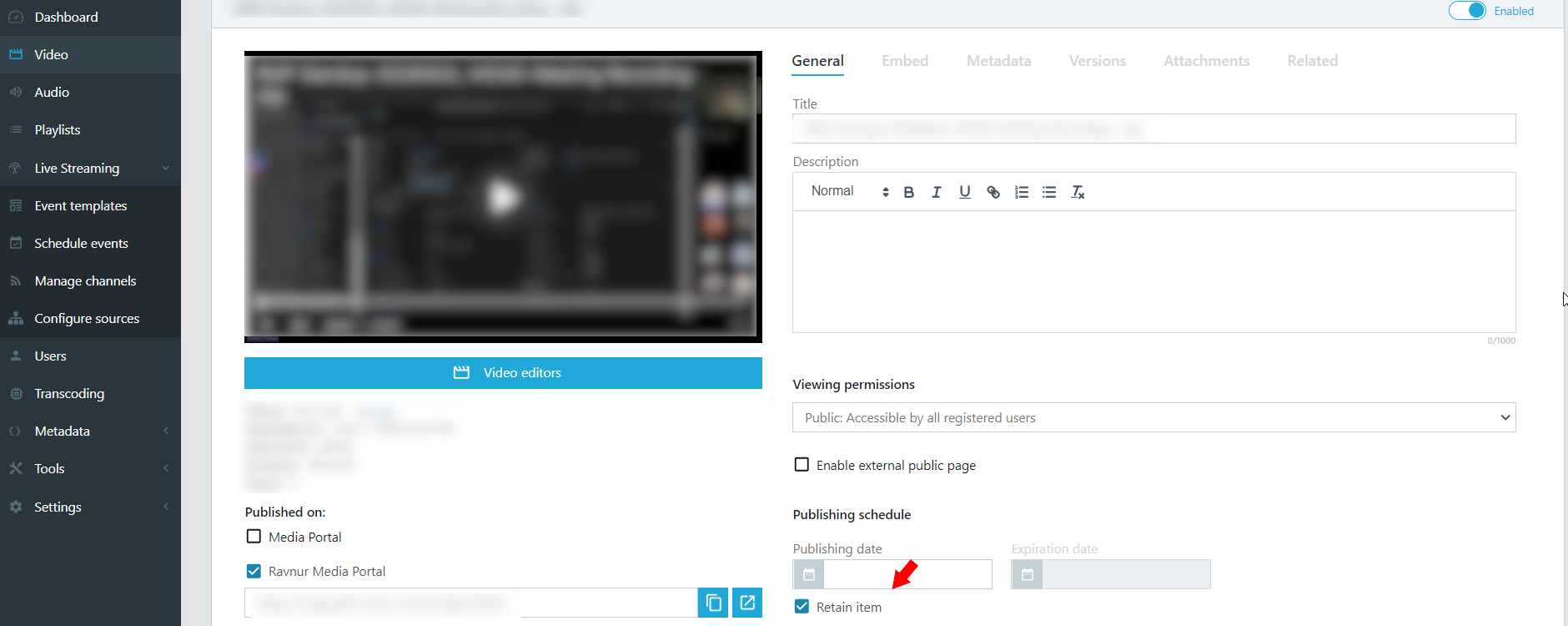Image resolution: width=1568 pixels, height=626 pixels.
Task: Toggle underline text formatting
Action: tap(965, 192)
